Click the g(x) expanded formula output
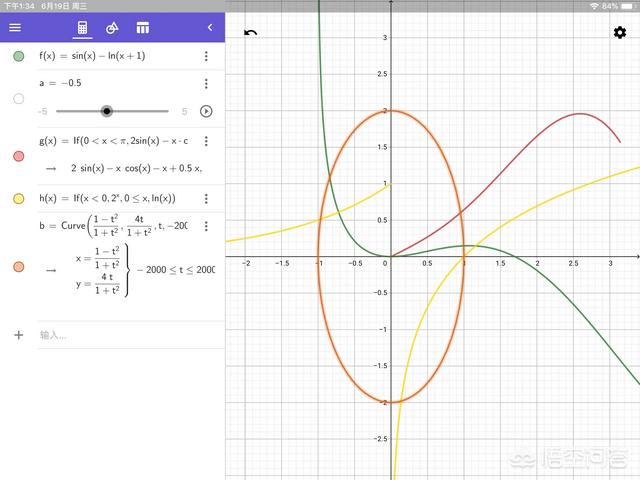 [x=136, y=168]
